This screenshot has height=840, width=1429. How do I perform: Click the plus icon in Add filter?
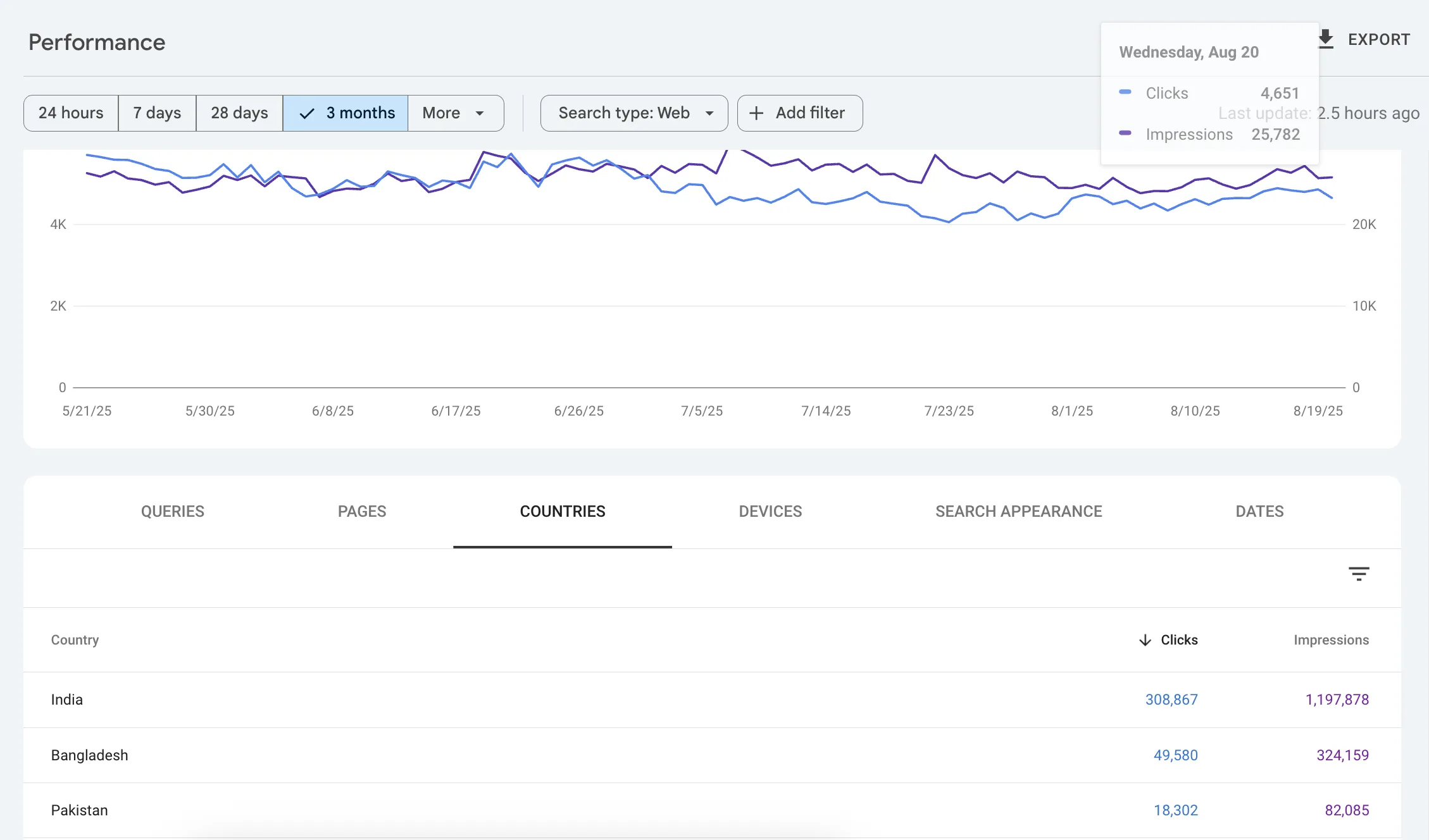[x=756, y=113]
